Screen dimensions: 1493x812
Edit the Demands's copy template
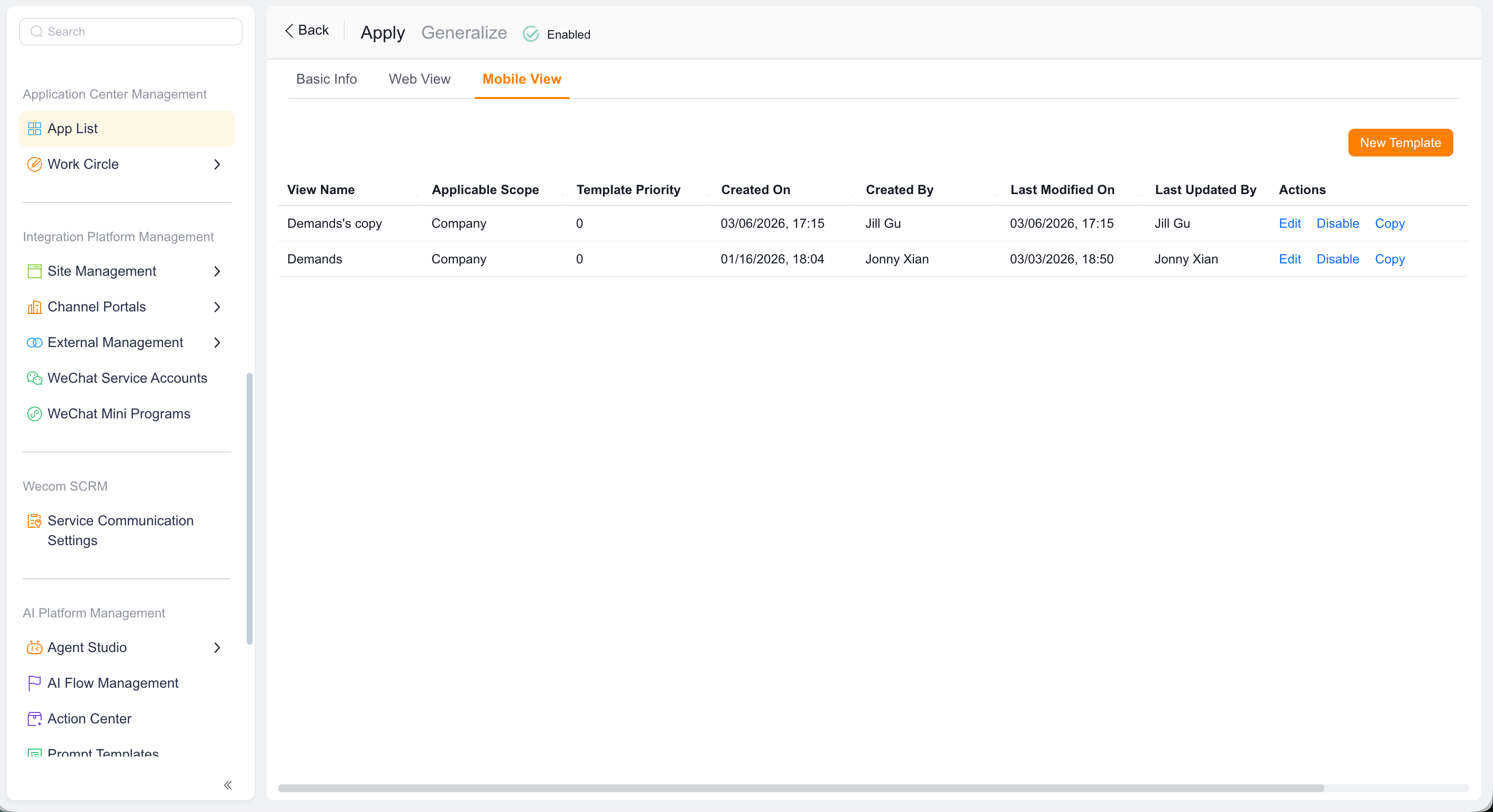1289,224
